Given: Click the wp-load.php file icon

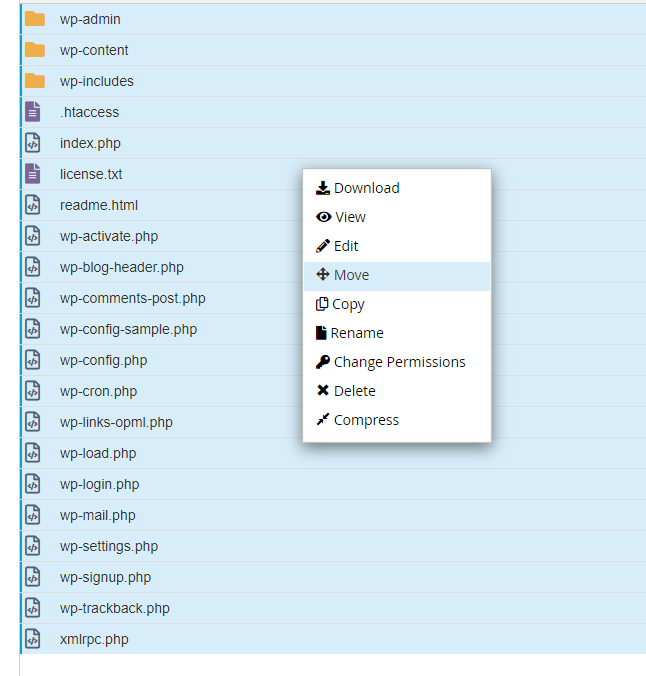Looking at the screenshot, I should (32, 453).
